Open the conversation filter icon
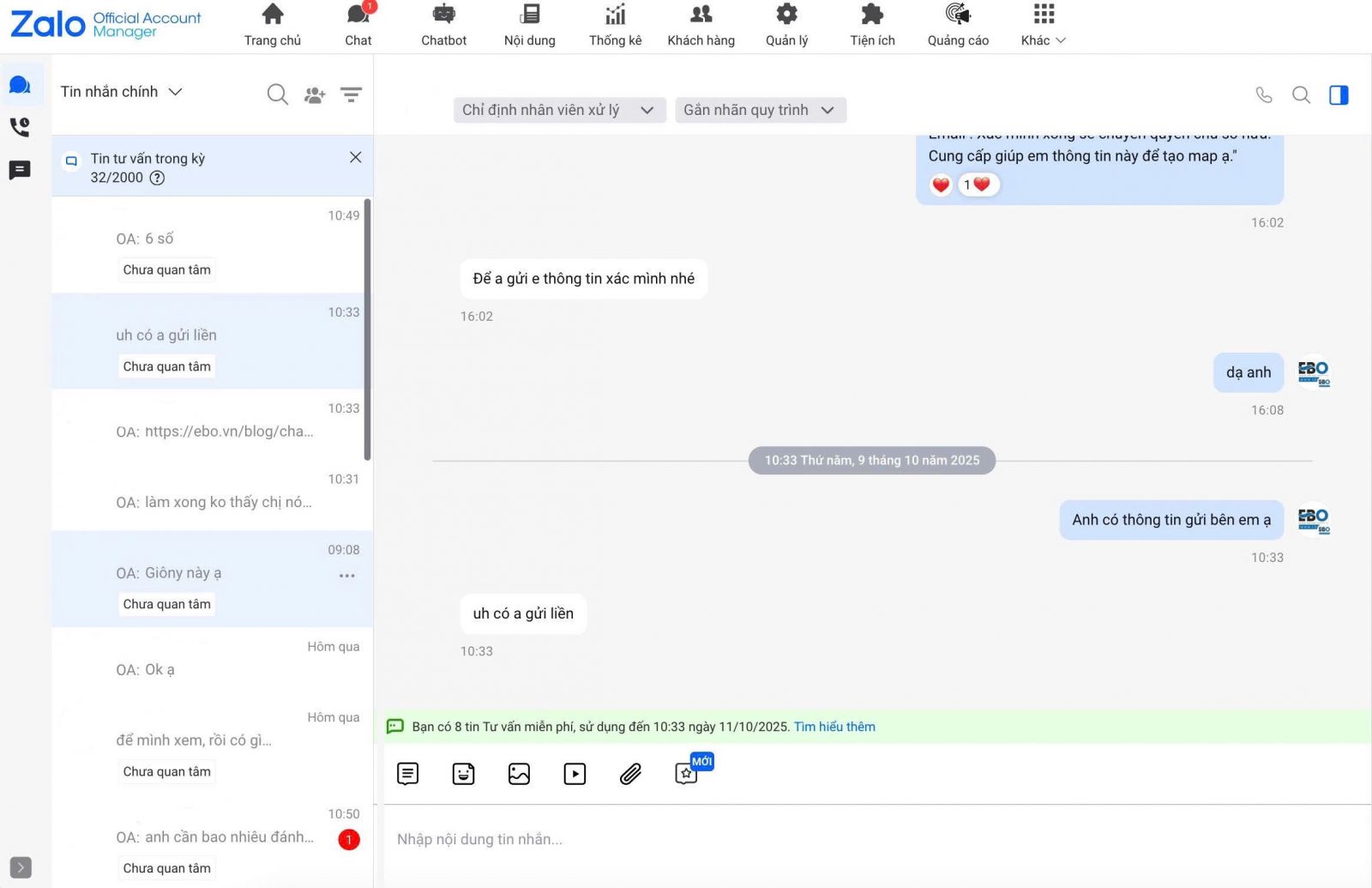Image resolution: width=1372 pixels, height=888 pixels. point(351,95)
